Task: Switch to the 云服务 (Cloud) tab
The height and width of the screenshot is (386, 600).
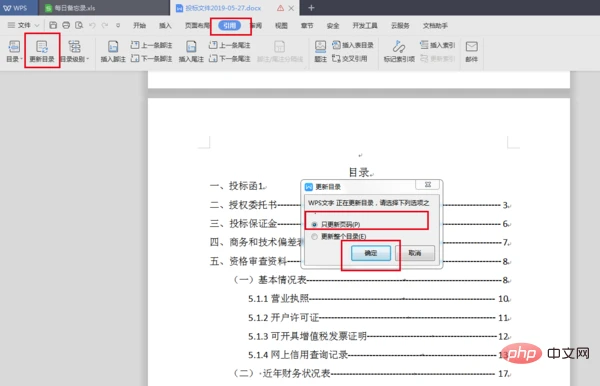Action: click(x=400, y=26)
